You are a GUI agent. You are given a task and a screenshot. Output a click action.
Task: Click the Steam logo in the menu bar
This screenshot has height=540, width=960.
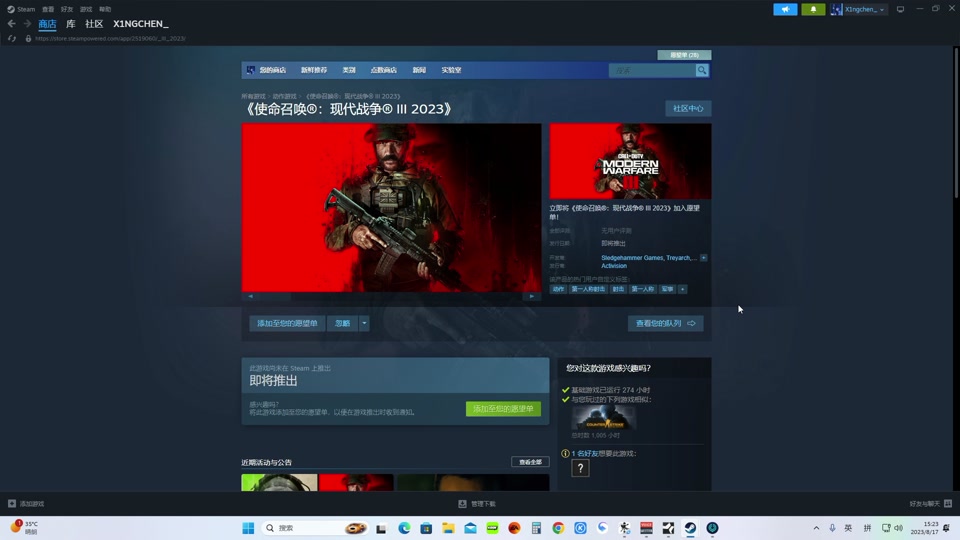pos(10,9)
